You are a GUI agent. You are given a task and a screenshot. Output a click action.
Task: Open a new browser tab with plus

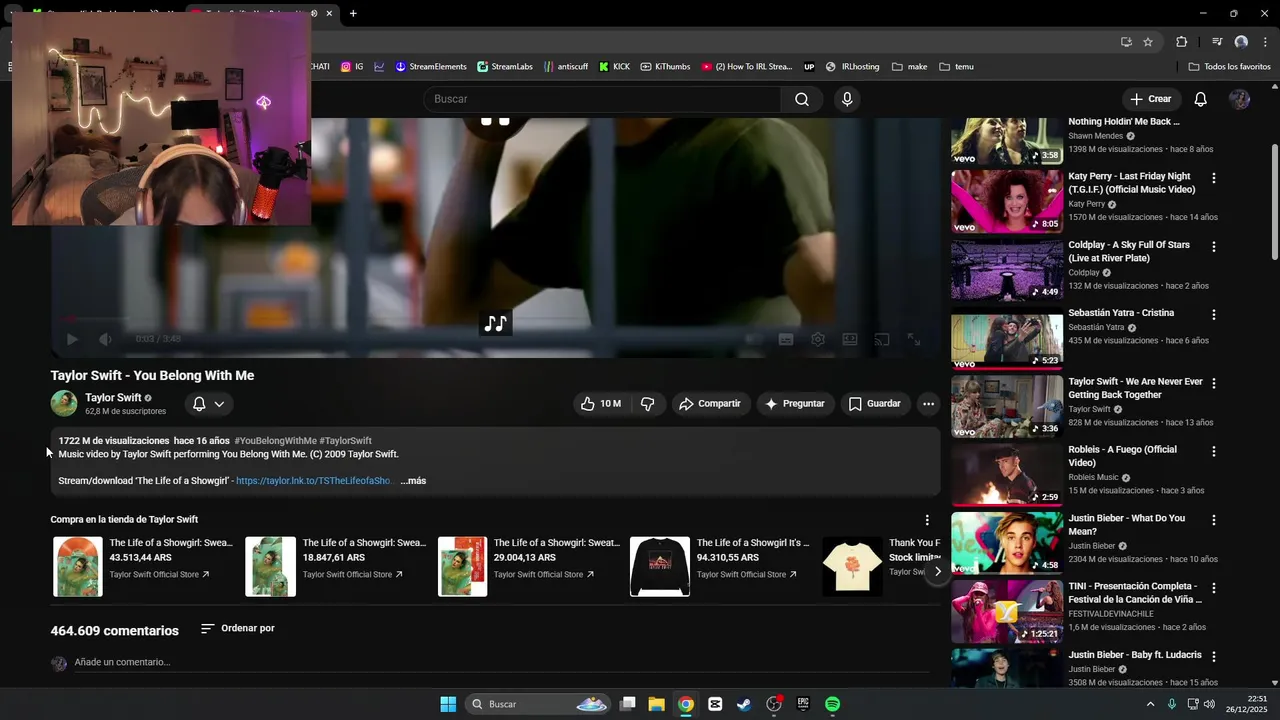click(353, 13)
